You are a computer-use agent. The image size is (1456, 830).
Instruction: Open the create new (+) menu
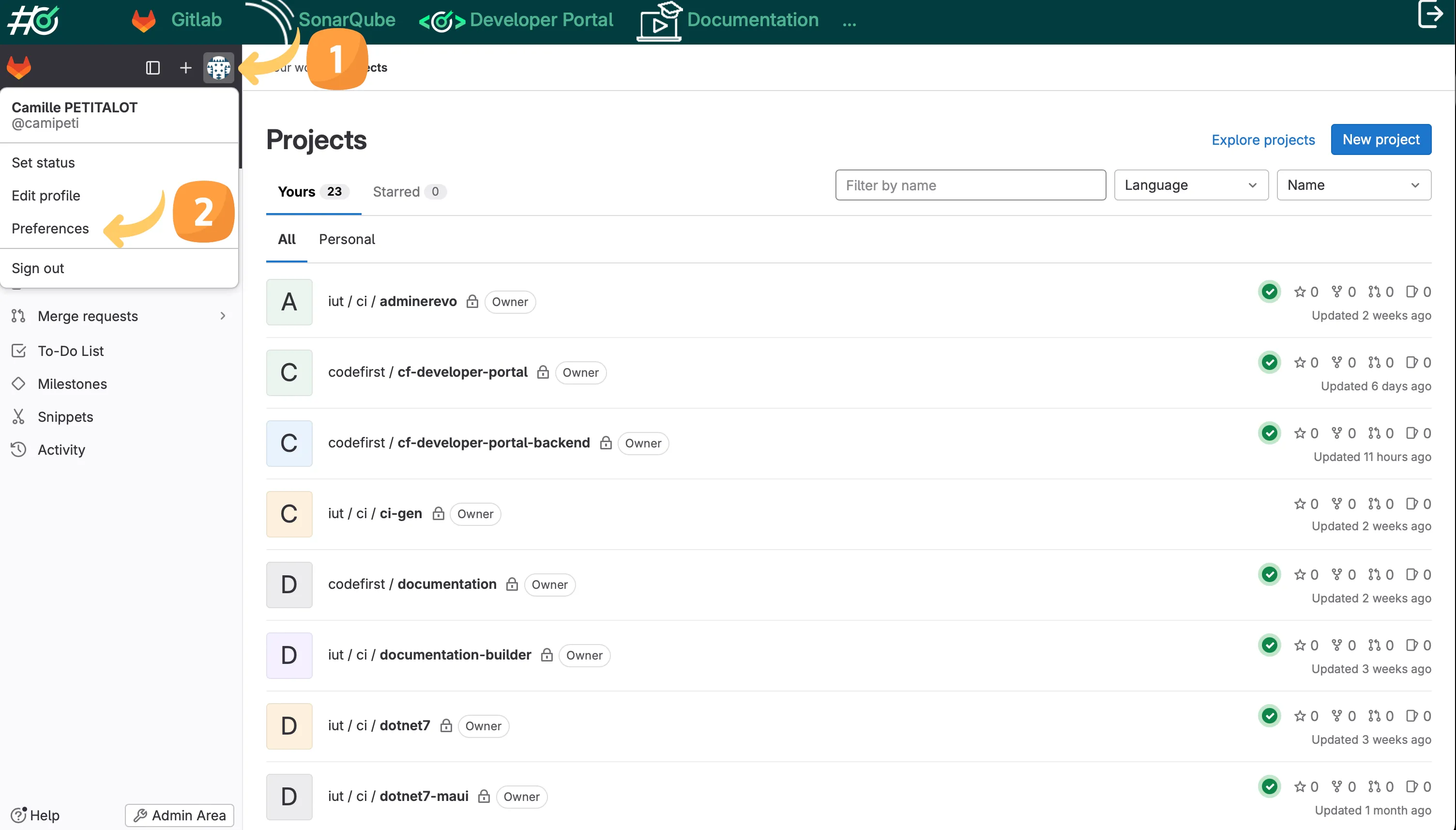(185, 67)
